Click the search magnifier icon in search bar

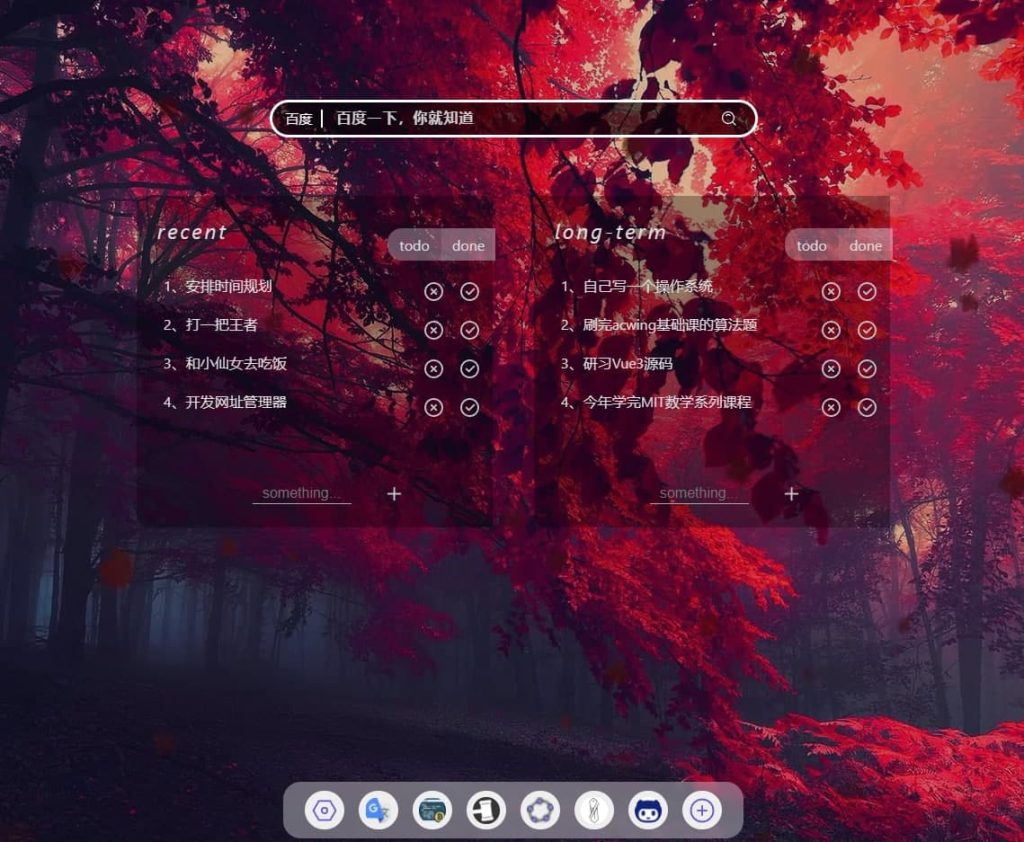729,119
